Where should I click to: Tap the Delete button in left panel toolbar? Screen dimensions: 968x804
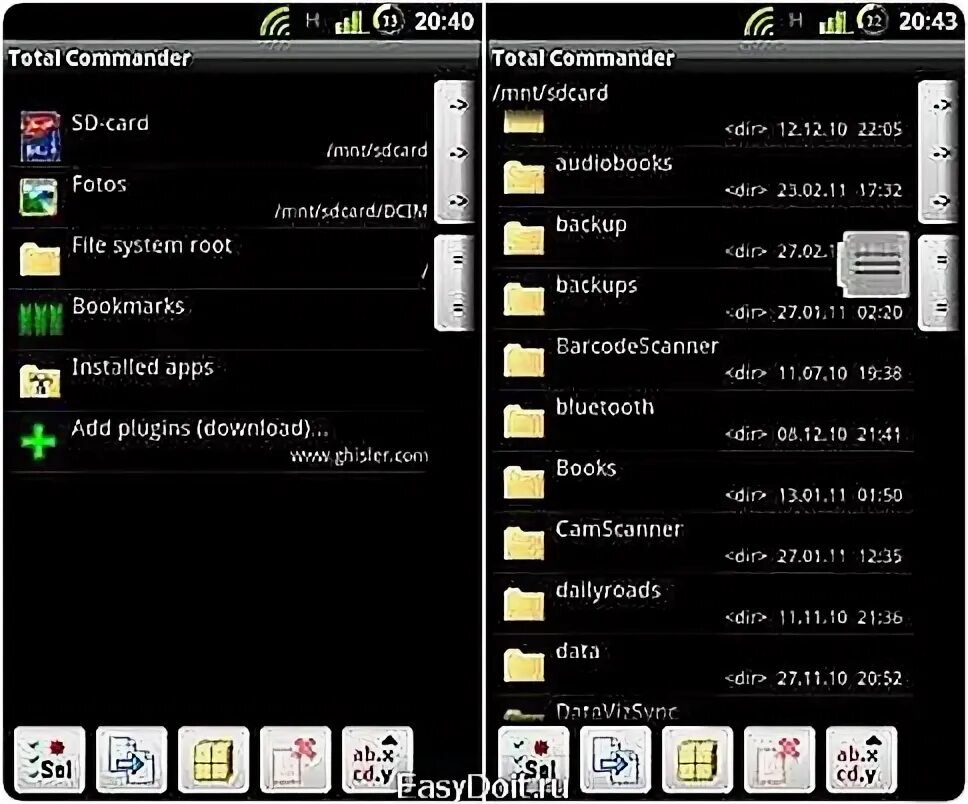click(x=296, y=760)
